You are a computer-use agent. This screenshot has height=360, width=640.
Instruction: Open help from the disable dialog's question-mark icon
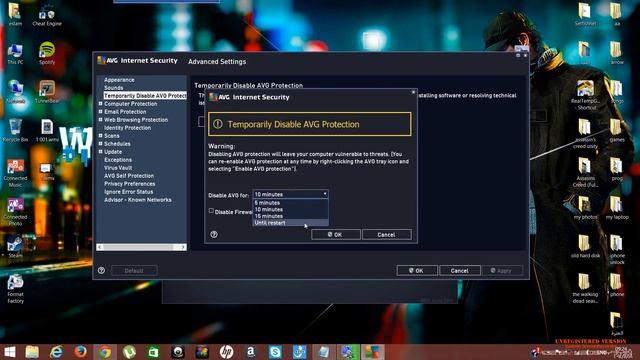(214, 234)
